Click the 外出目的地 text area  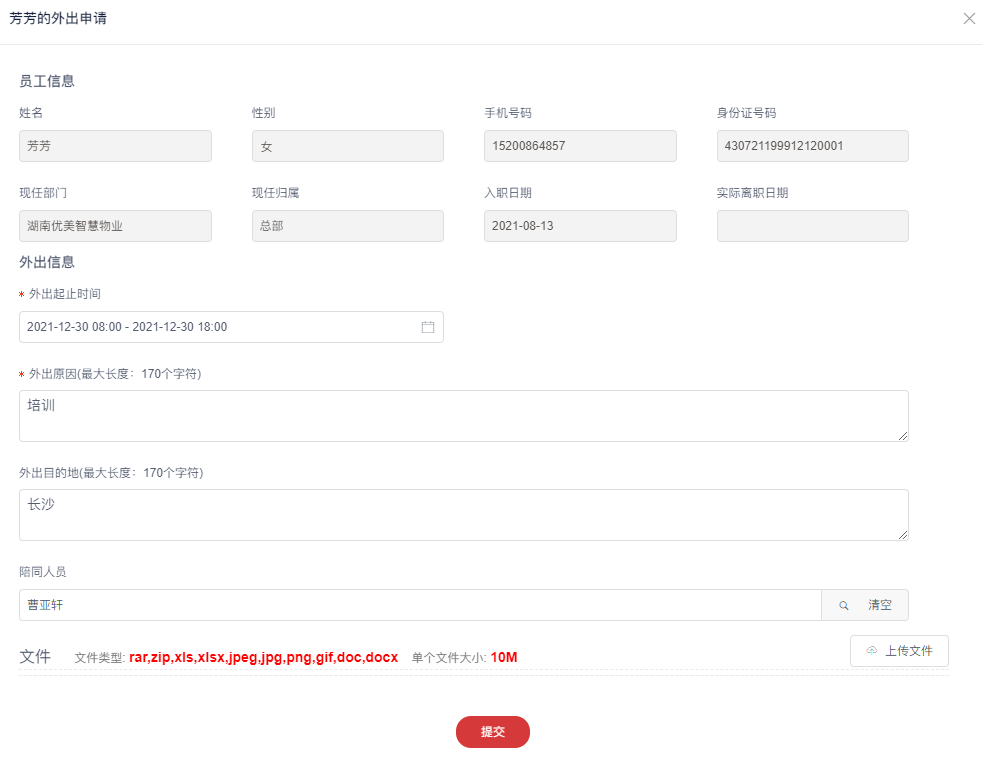[x=463, y=514]
